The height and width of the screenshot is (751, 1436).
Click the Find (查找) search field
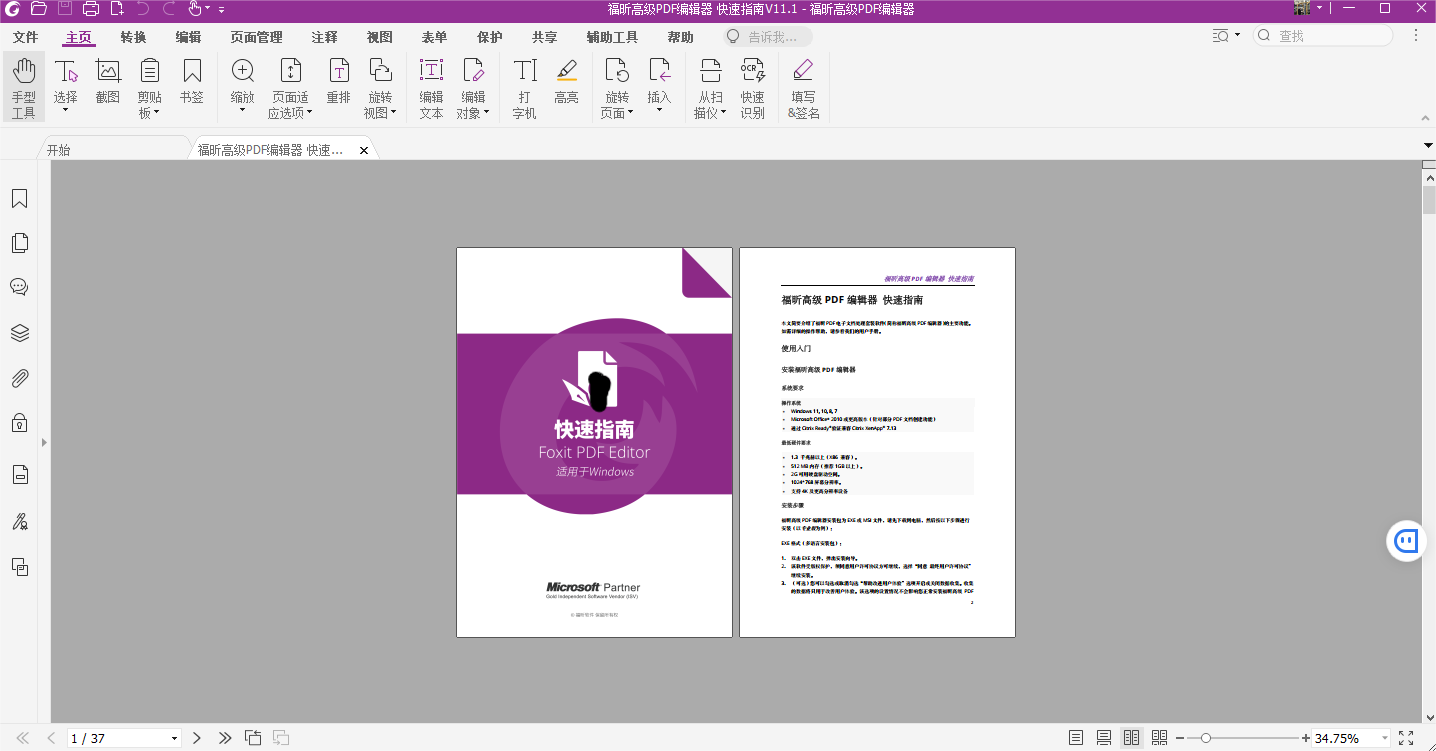(x=1323, y=36)
